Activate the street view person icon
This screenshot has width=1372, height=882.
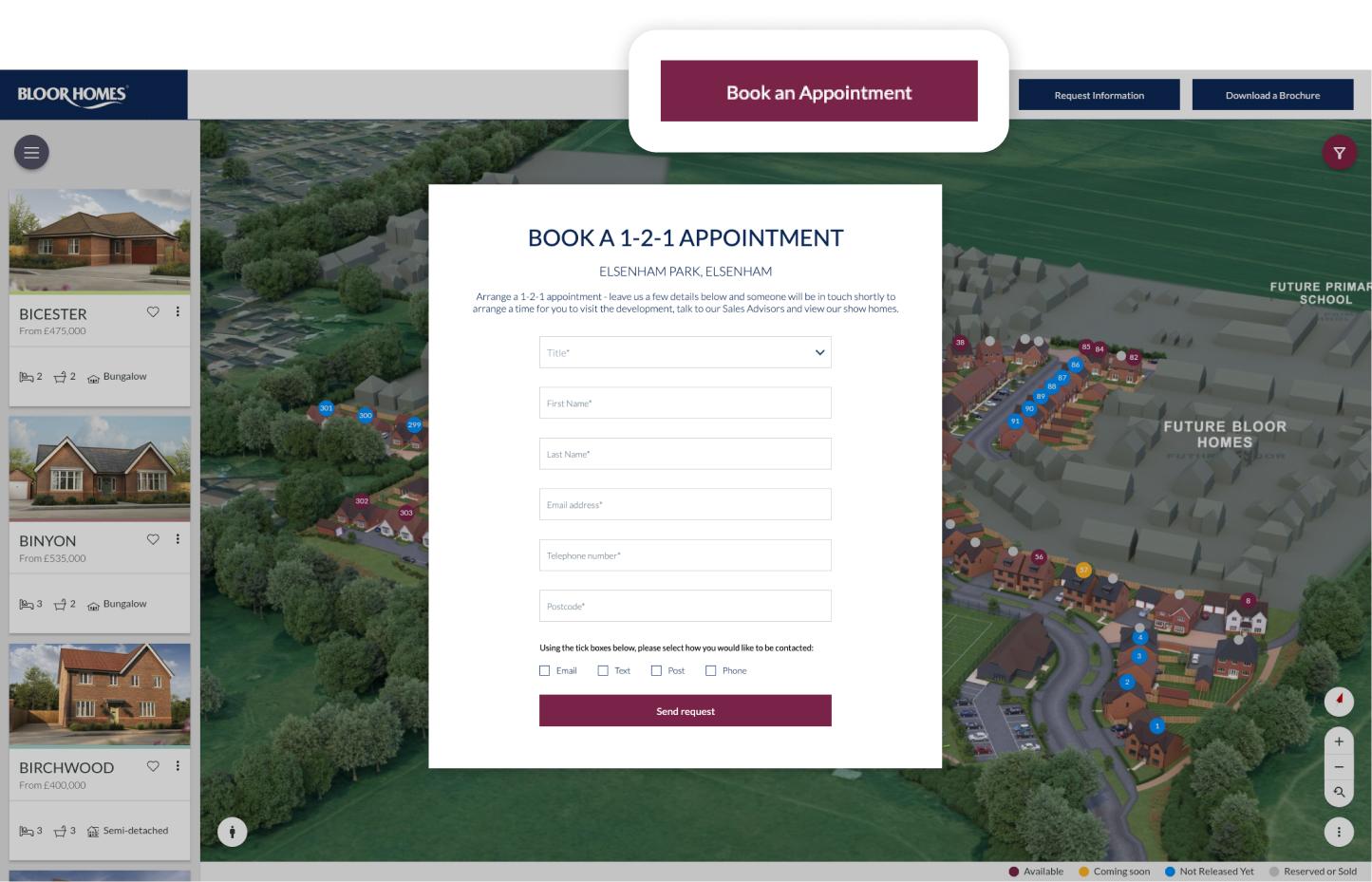232,832
